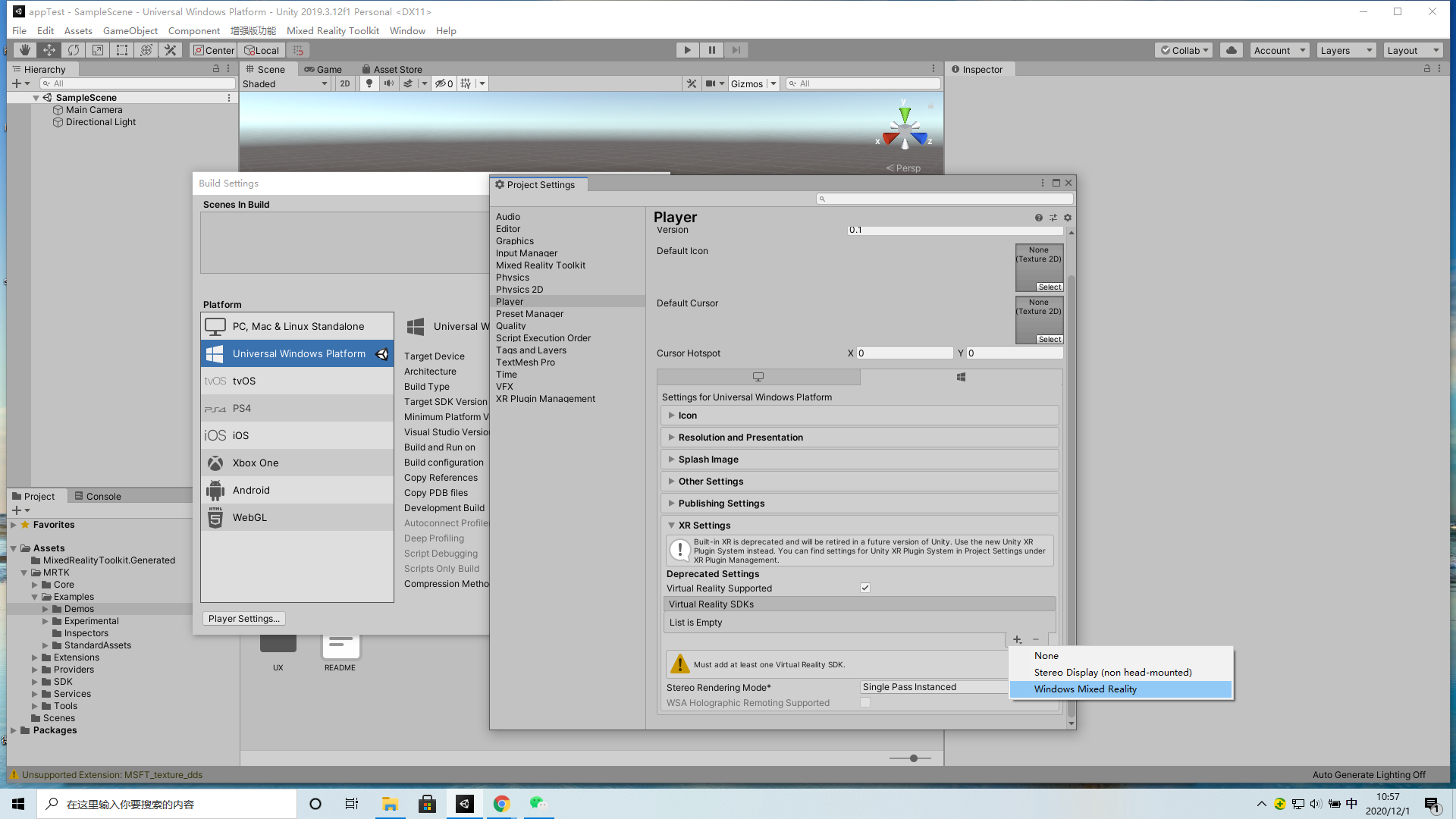Open the Unity cloud services panel

tap(1230, 50)
